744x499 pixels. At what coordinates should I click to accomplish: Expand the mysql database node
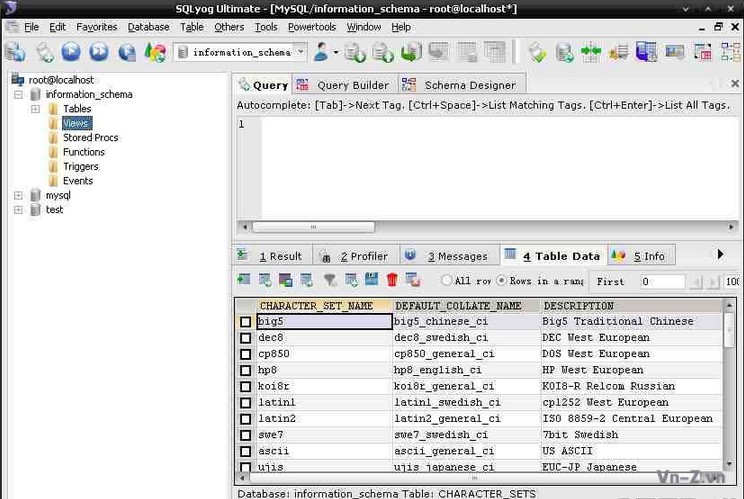pos(18,196)
